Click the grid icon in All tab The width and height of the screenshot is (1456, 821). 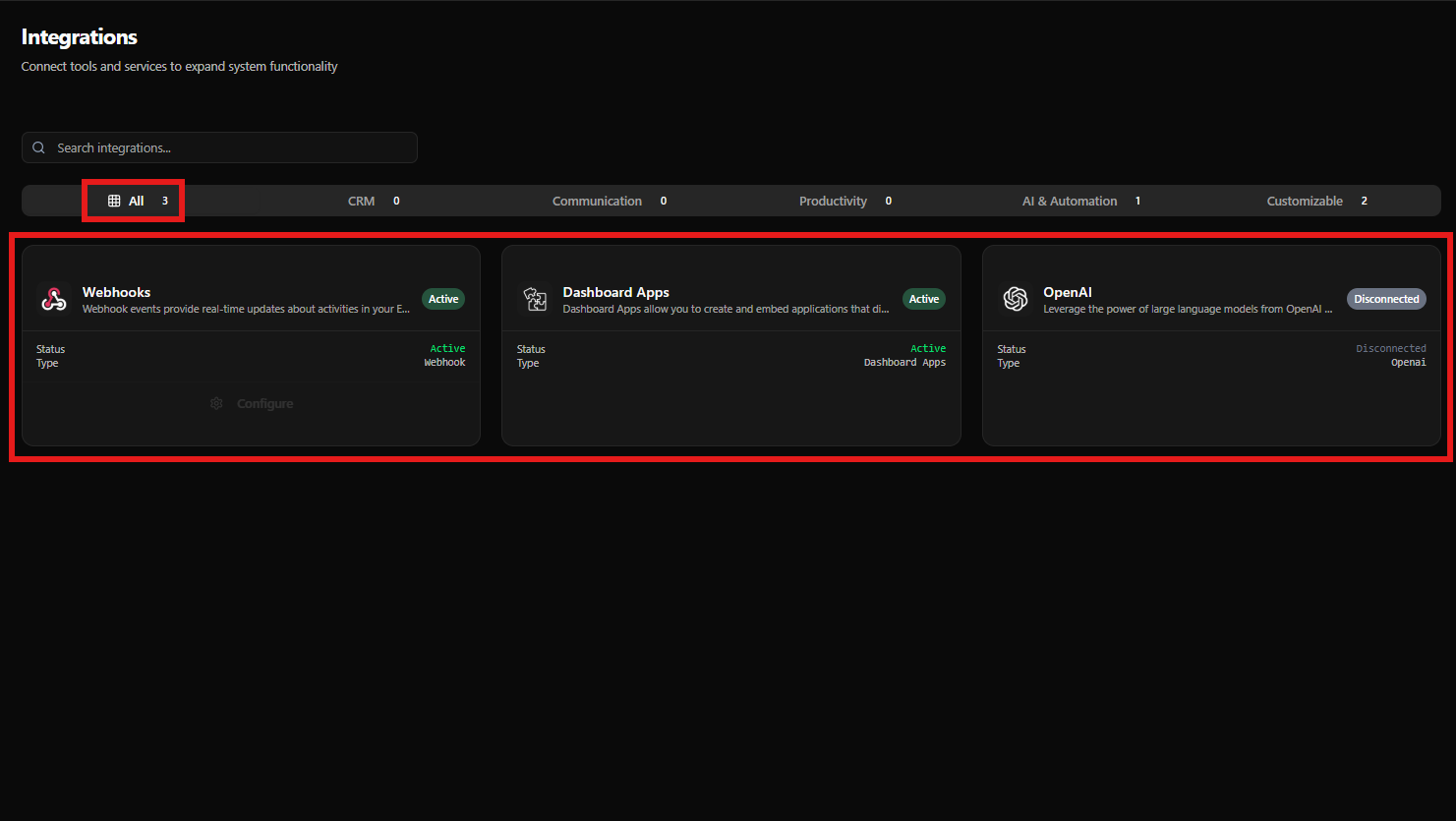point(114,201)
